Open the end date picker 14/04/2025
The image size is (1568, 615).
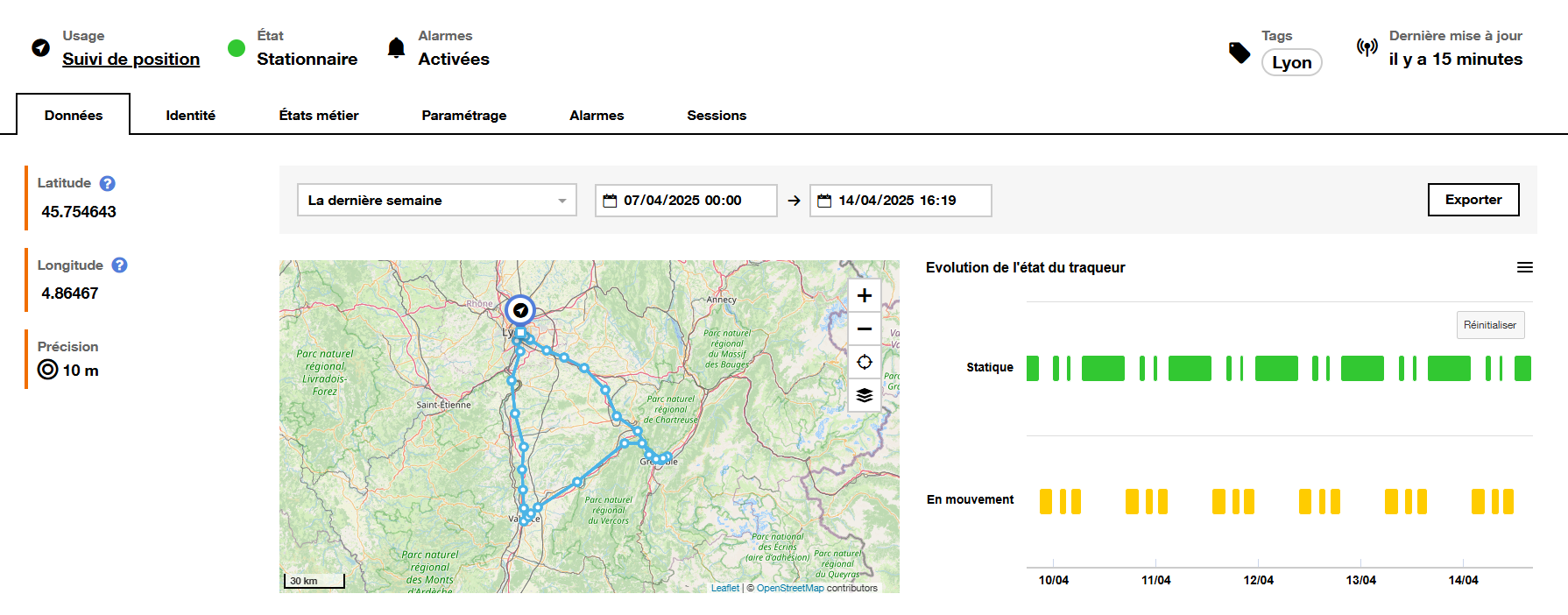click(900, 201)
